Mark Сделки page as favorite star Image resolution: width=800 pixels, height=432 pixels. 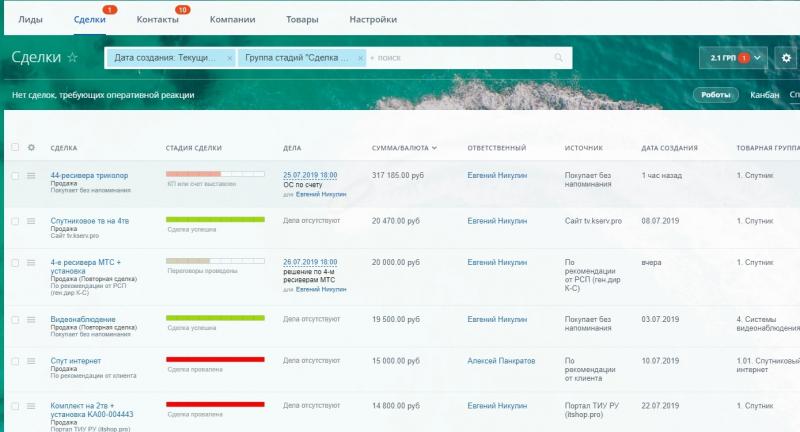tap(72, 58)
